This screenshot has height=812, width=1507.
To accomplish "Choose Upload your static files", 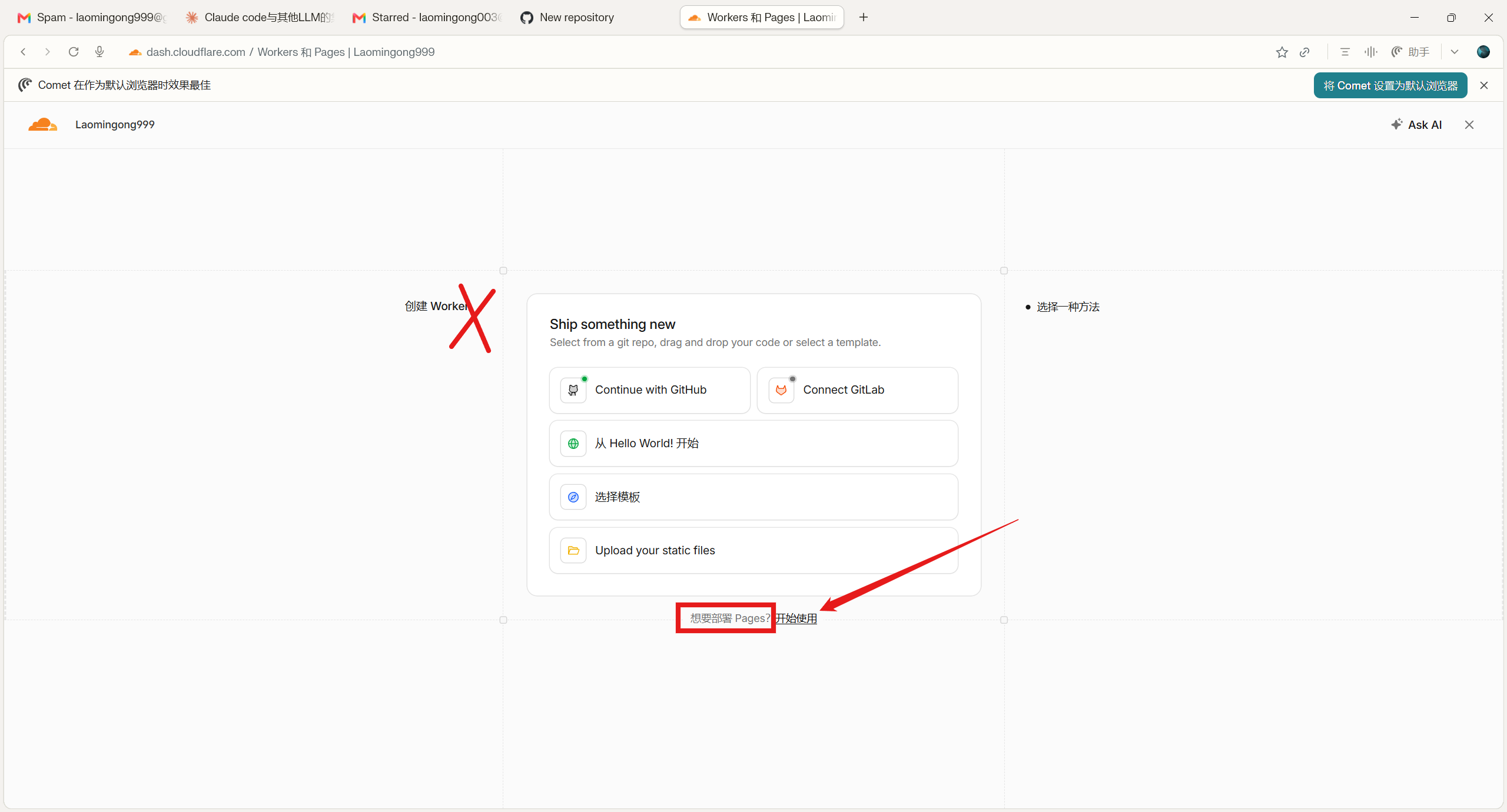I will tap(753, 550).
